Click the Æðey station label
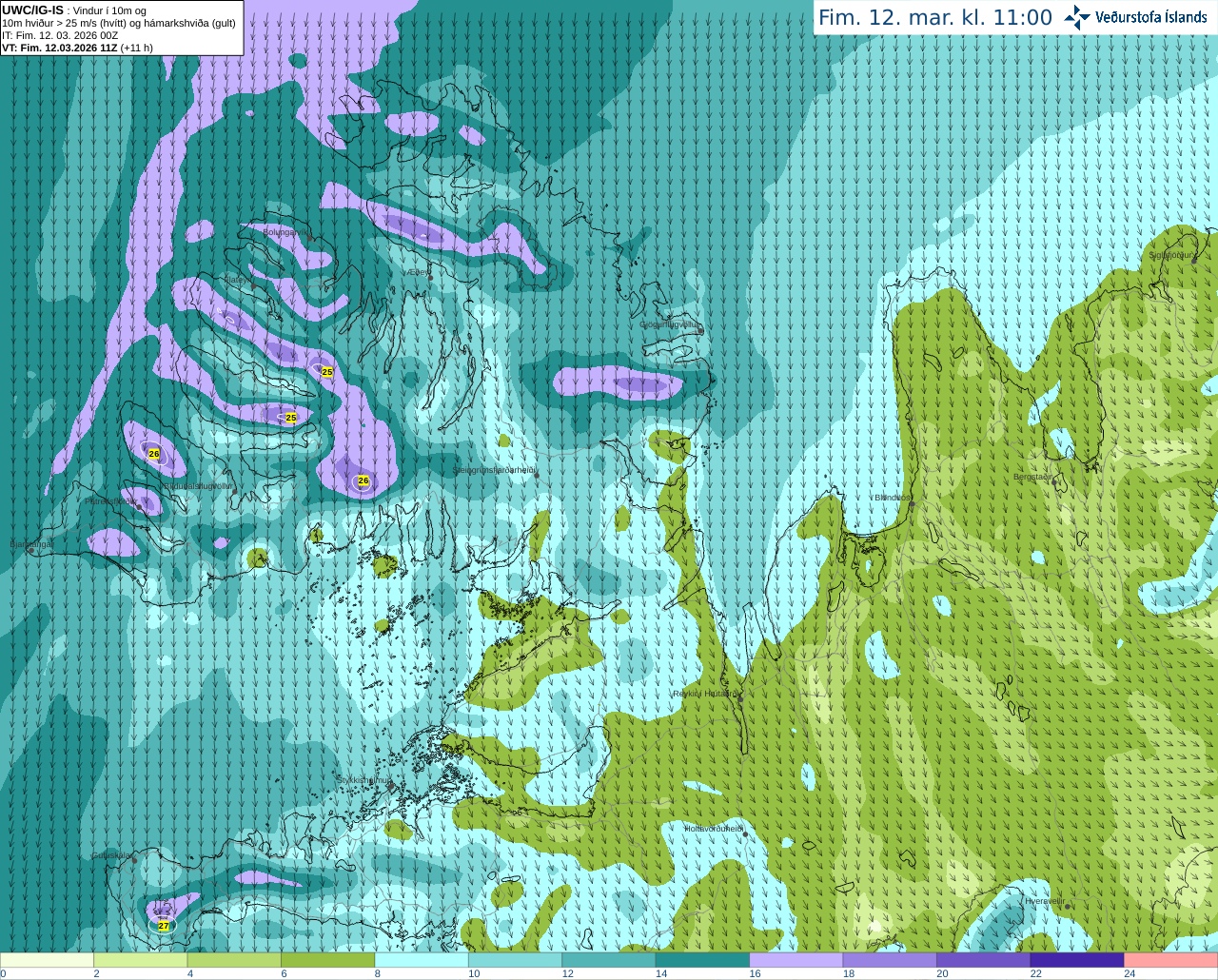 [419, 272]
